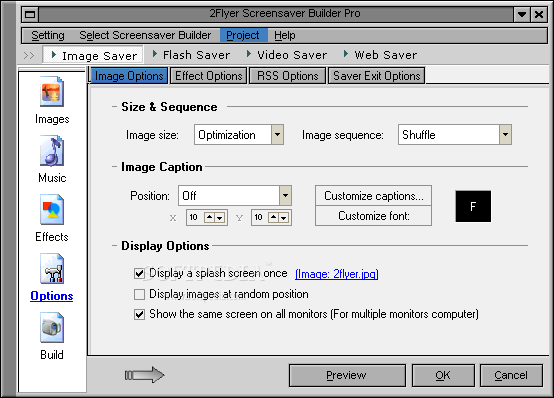This screenshot has height=398, width=554.
Task: Open the caption Position dropdown
Action: coord(285,195)
